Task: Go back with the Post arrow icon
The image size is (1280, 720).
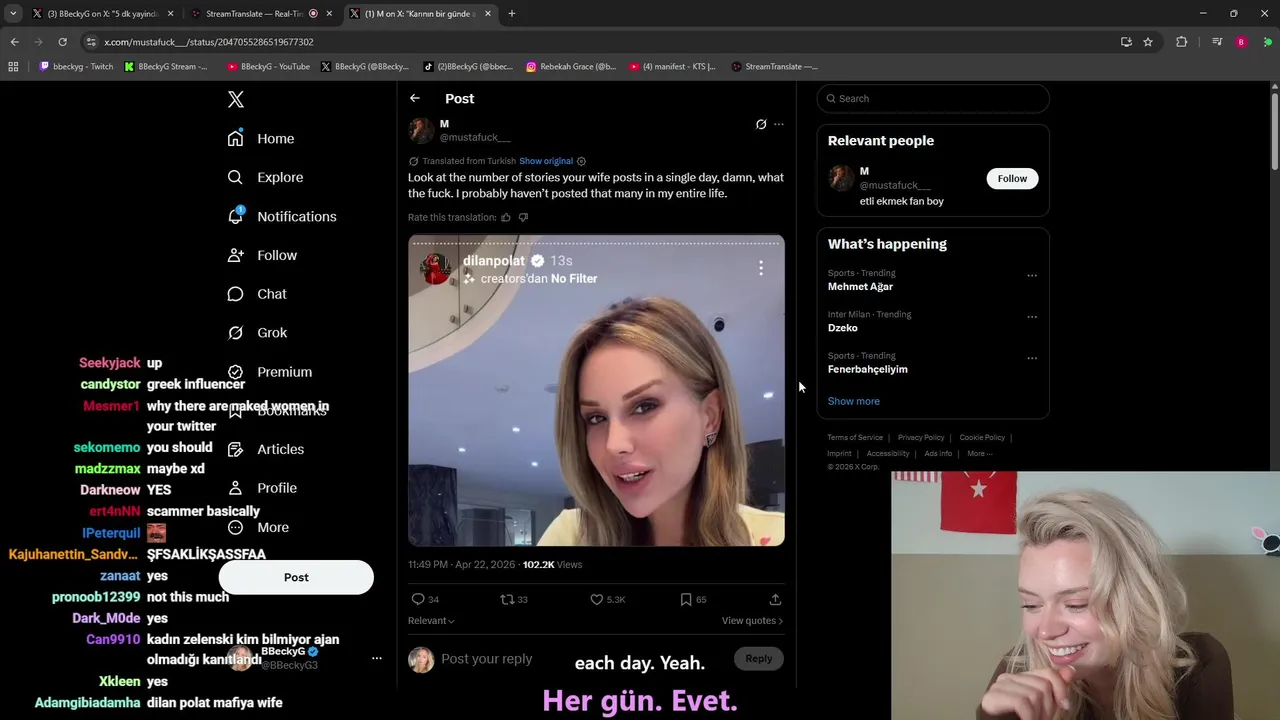Action: click(x=415, y=98)
